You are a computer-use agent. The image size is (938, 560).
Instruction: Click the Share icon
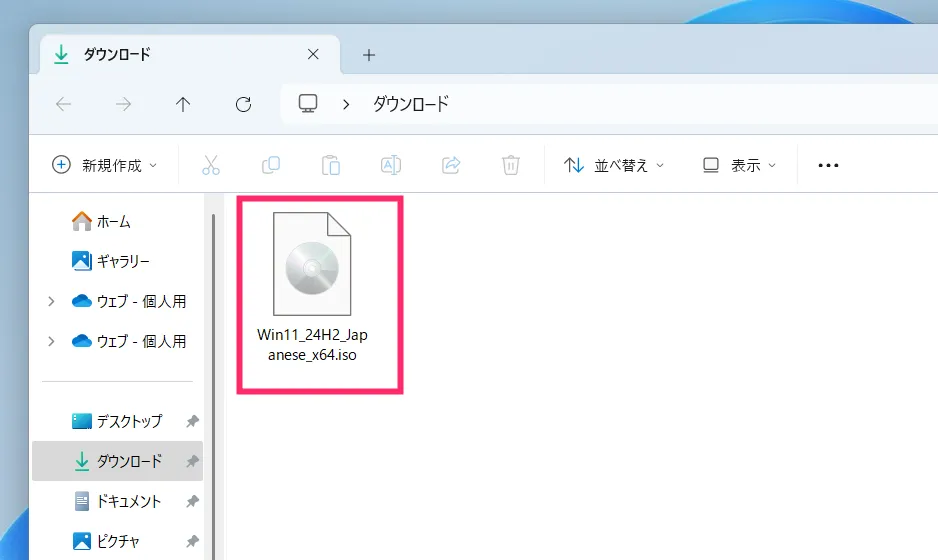tap(450, 165)
